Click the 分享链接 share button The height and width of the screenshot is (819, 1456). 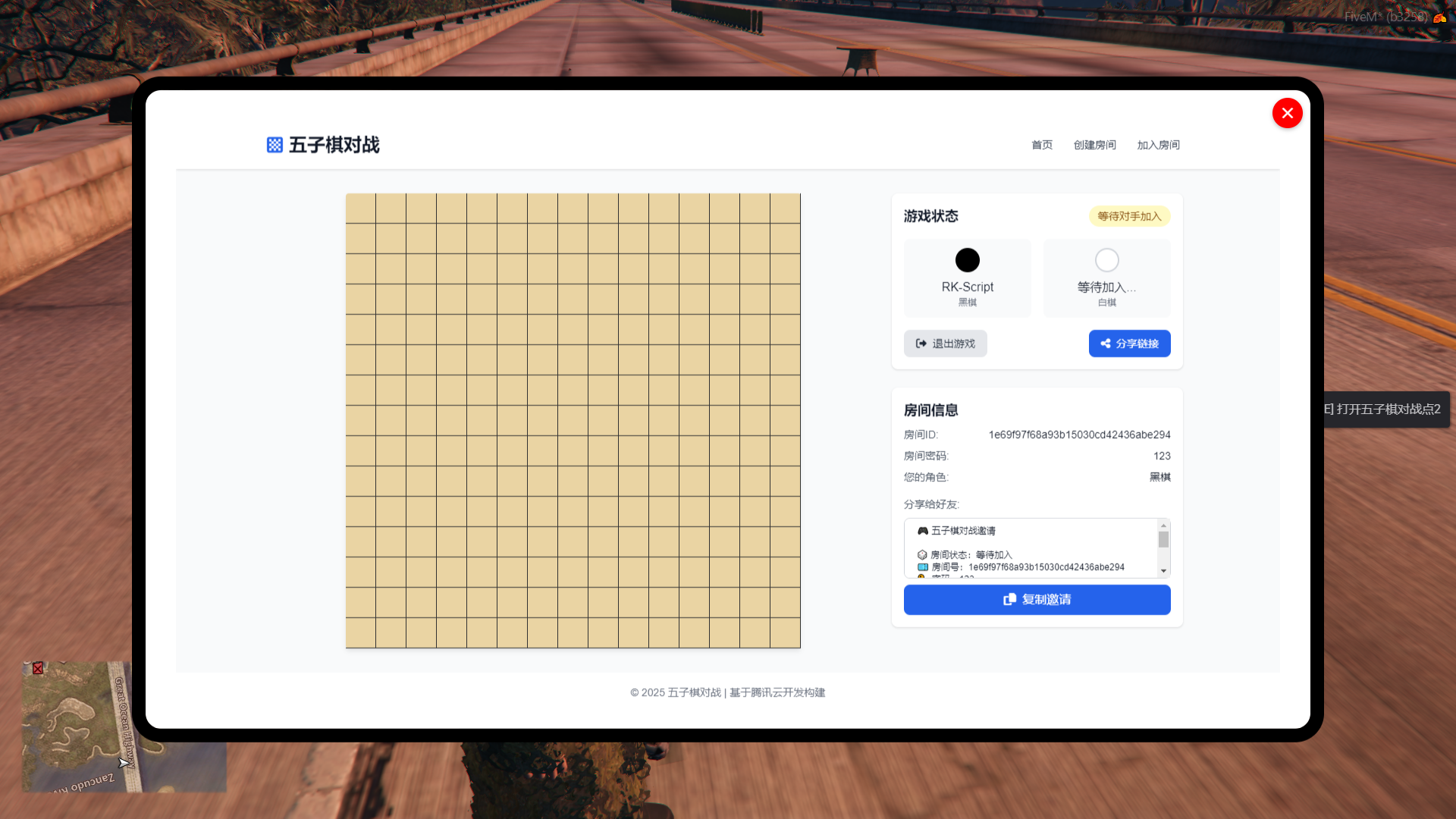click(1129, 344)
